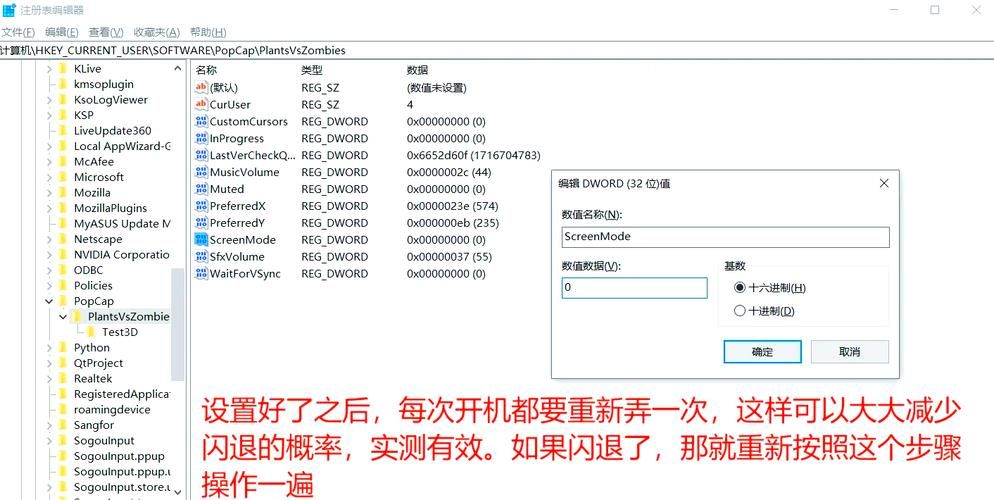
Task: Select the SfxVolume DWORD icon
Action: pyautogui.click(x=201, y=257)
